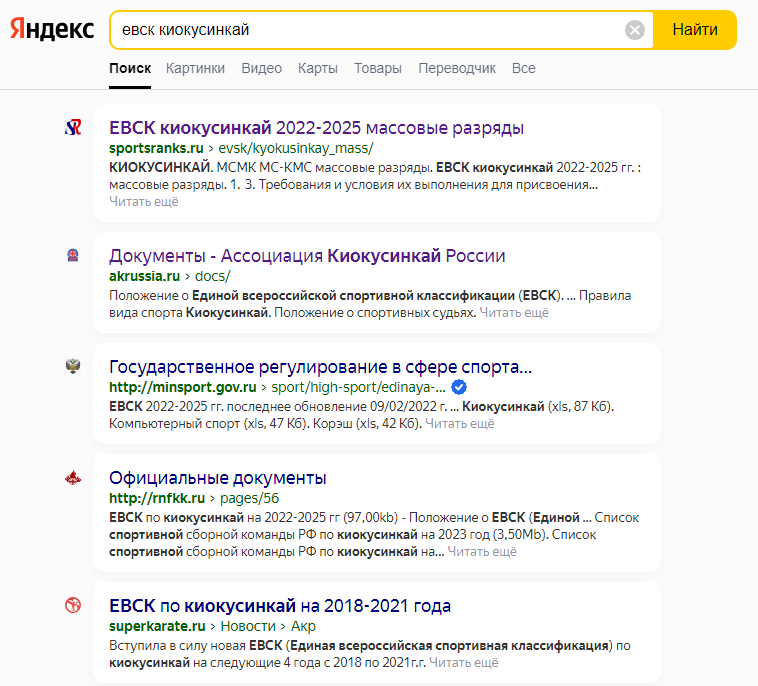Click snippet text ЕВСК 2022-2025 гг. последнее обновление
Viewport: 758px width, 686px height.
point(362,415)
